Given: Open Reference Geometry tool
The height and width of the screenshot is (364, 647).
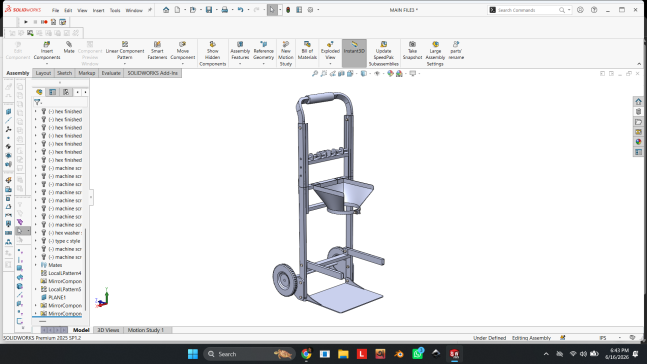Looking at the screenshot, I should tap(264, 50).
